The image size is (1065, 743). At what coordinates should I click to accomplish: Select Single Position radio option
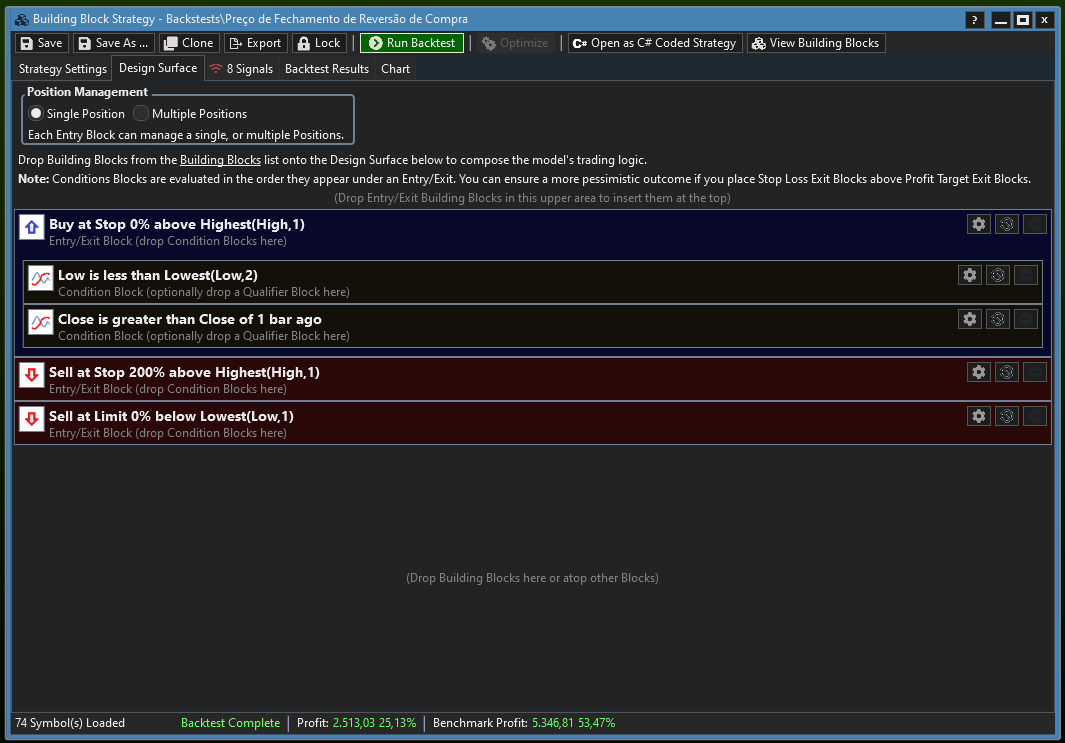coord(77,113)
